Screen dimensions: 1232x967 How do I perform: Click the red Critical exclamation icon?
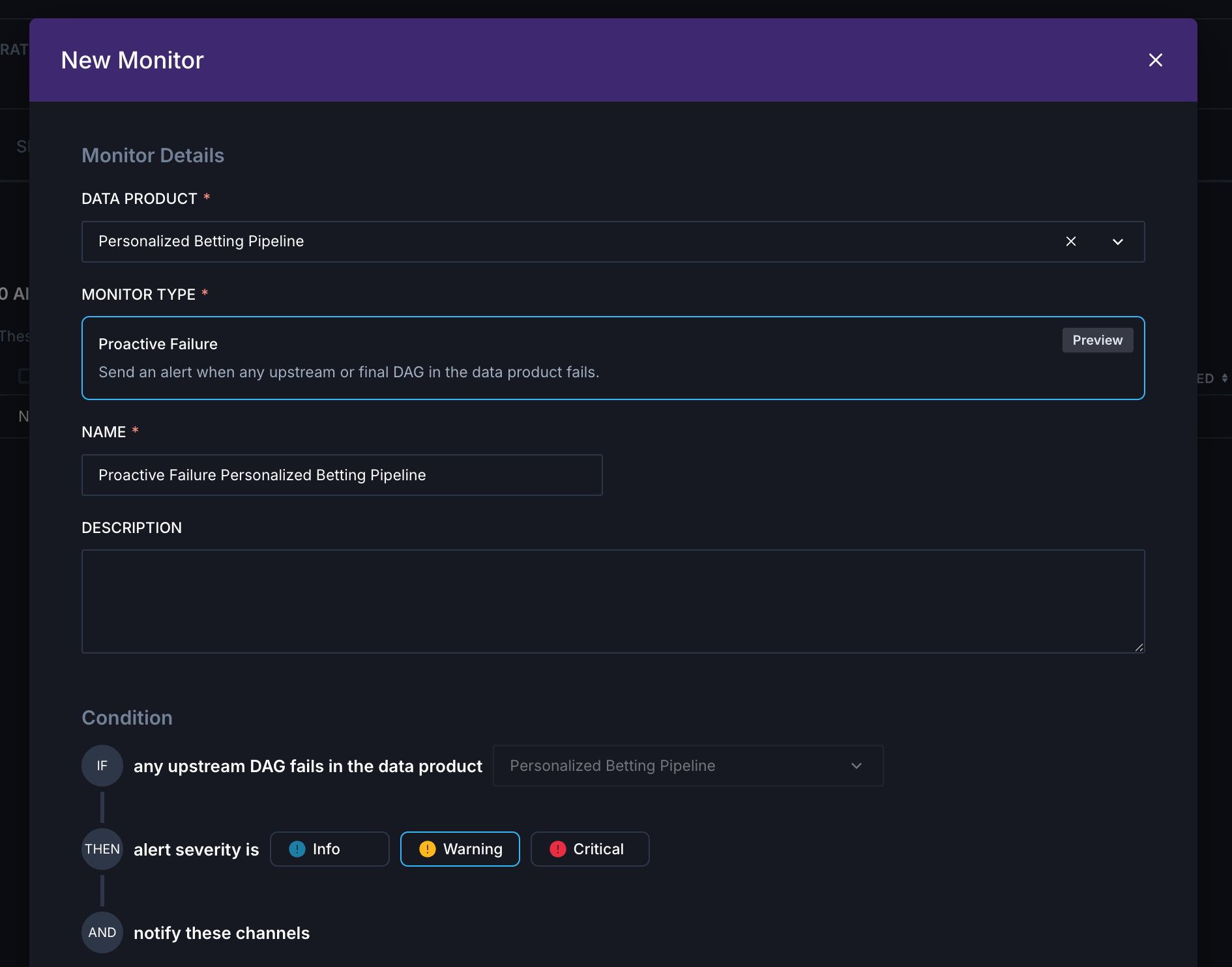(557, 848)
